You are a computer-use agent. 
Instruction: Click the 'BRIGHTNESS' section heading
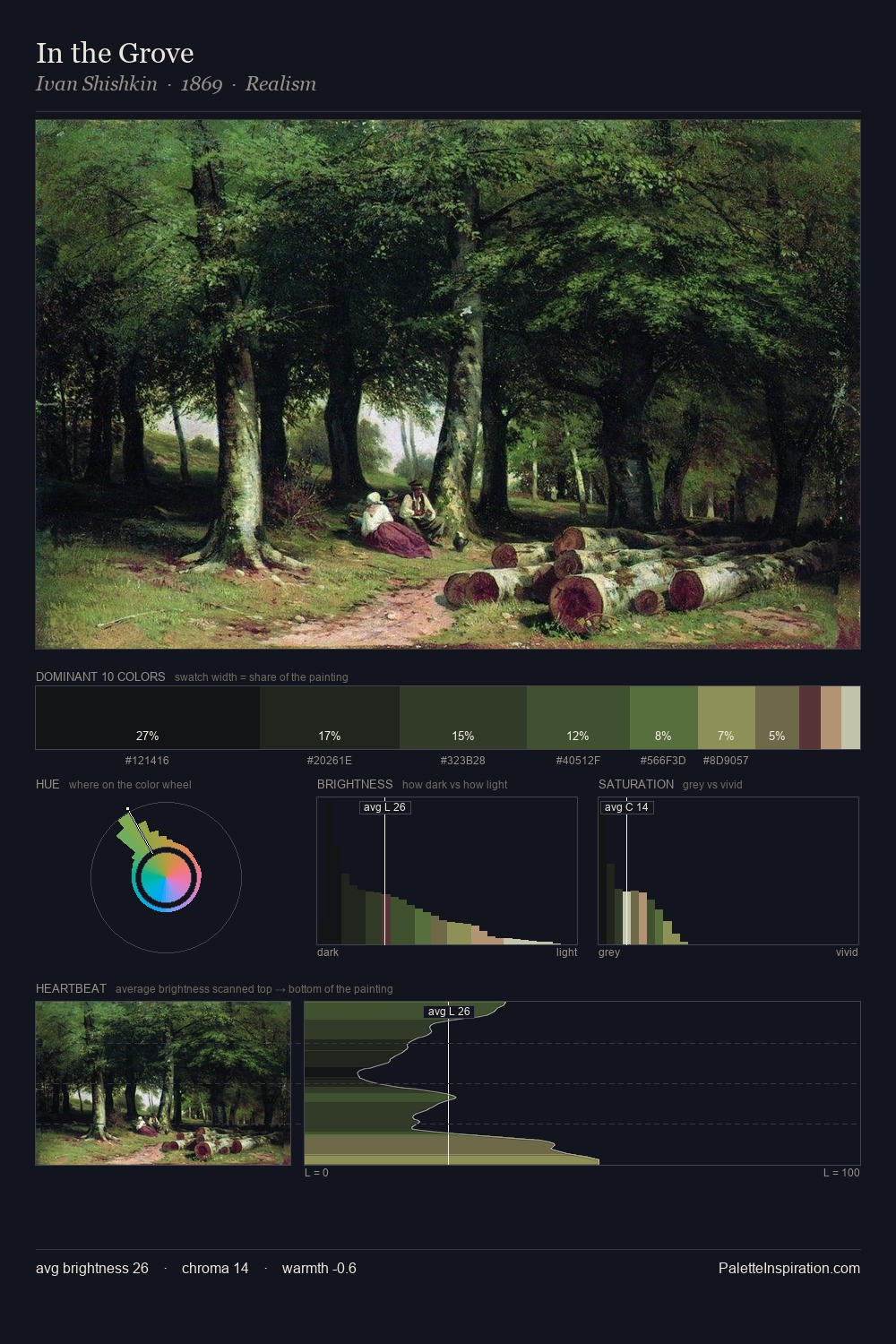[x=355, y=784]
